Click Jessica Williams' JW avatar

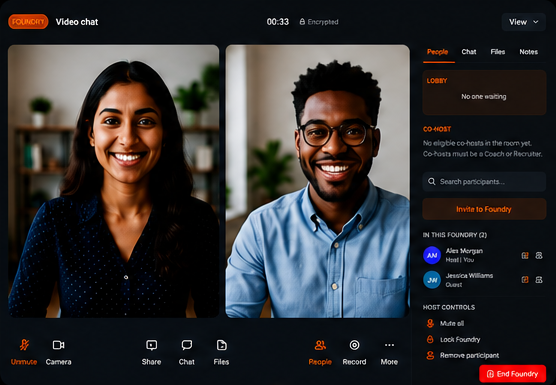point(432,280)
